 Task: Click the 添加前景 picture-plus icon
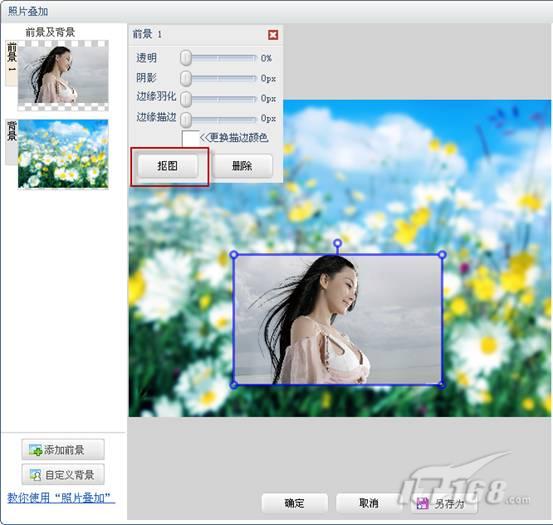tap(35, 450)
